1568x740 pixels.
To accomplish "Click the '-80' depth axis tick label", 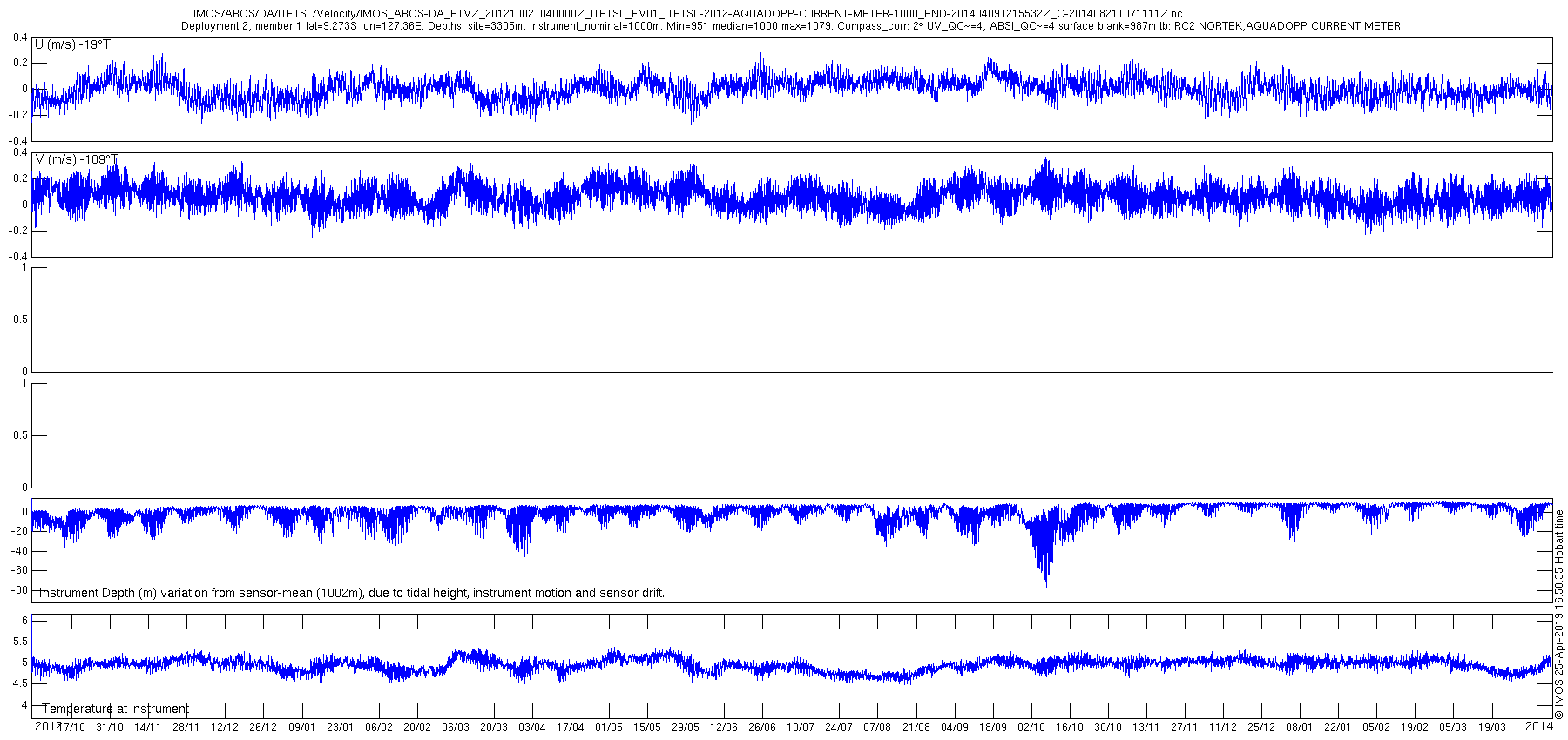I will (x=18, y=590).
